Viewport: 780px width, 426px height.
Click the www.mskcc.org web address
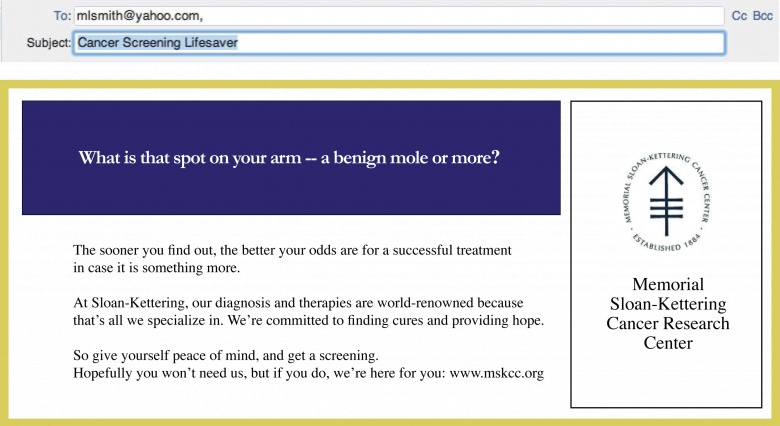(496, 373)
